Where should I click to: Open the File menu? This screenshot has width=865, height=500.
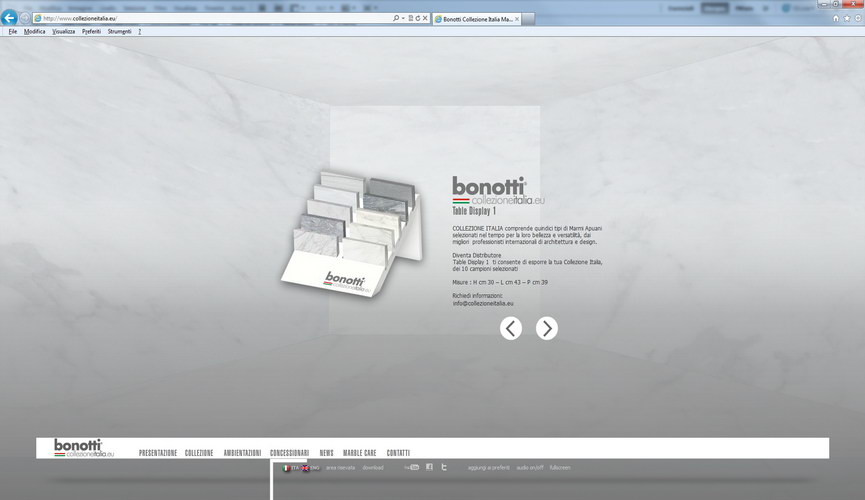click(13, 31)
